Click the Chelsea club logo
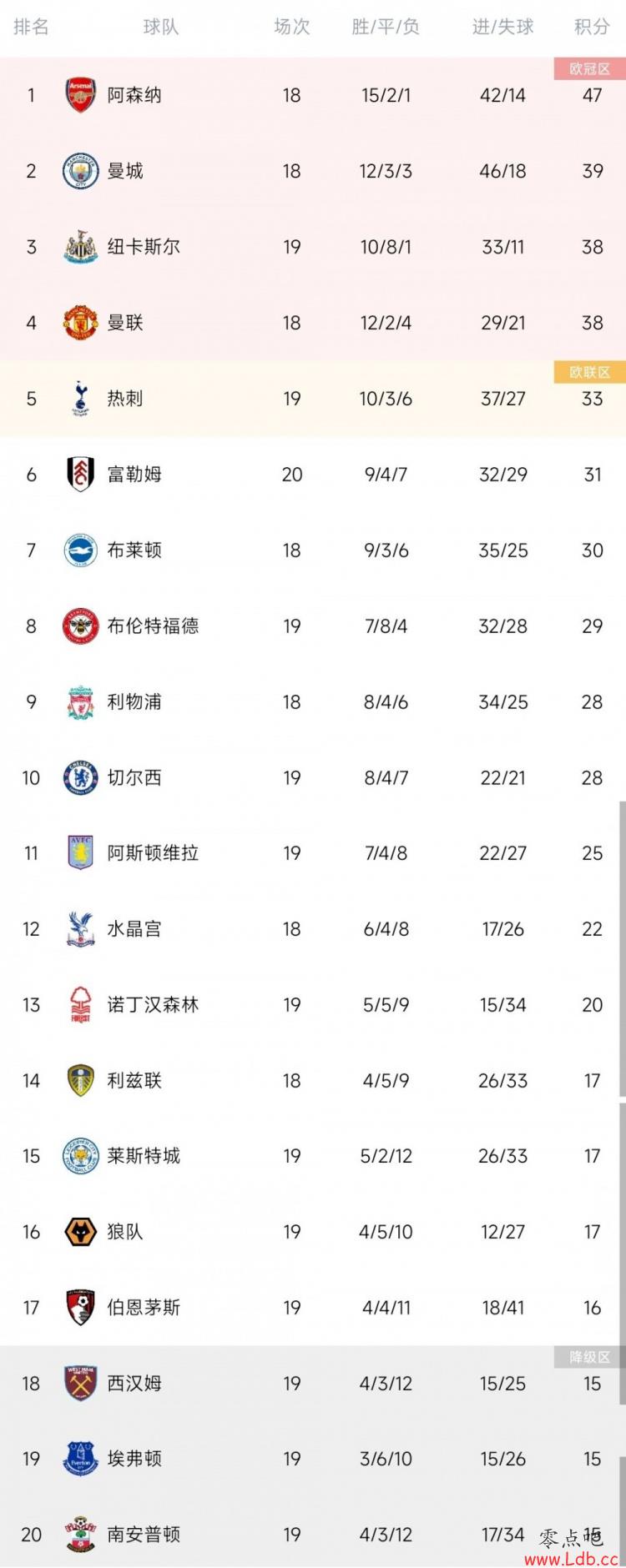 tap(81, 778)
